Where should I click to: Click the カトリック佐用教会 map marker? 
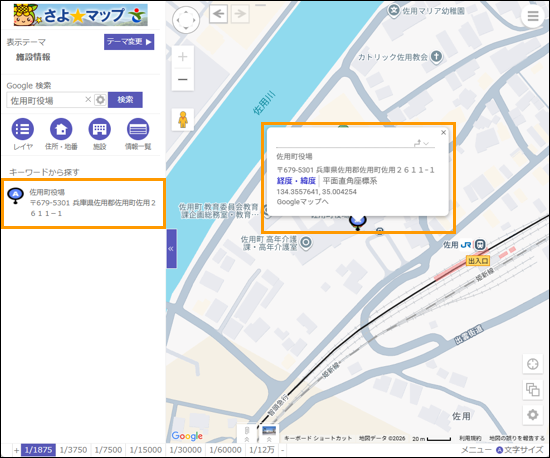tap(436, 56)
